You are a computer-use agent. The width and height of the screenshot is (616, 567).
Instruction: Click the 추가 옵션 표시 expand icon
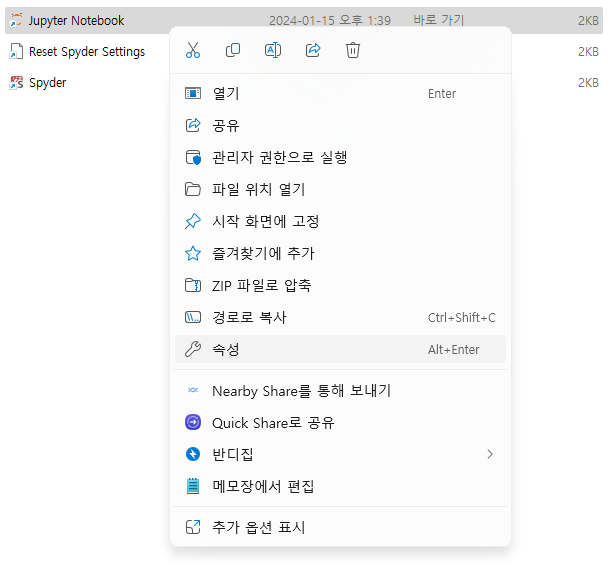coord(193,527)
